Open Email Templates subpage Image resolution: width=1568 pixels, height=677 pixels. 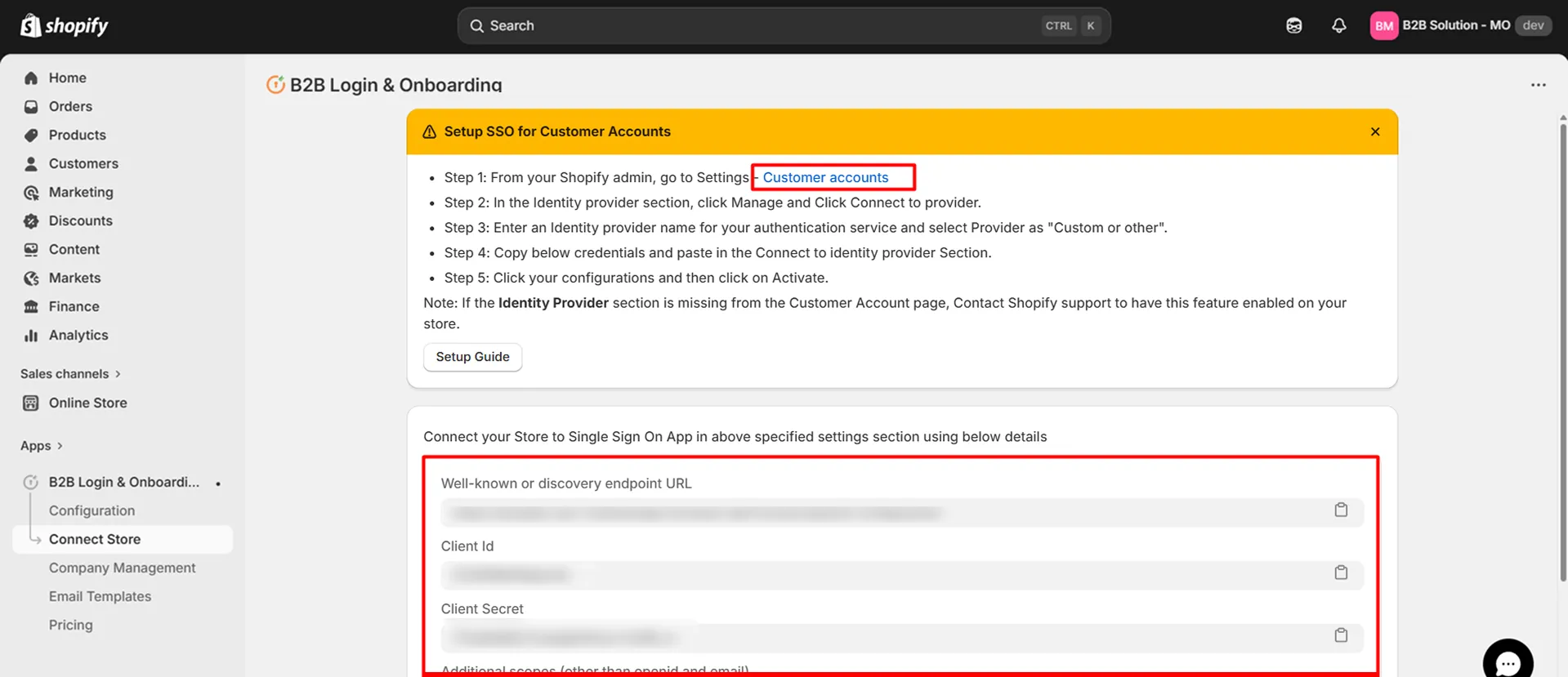(x=100, y=596)
